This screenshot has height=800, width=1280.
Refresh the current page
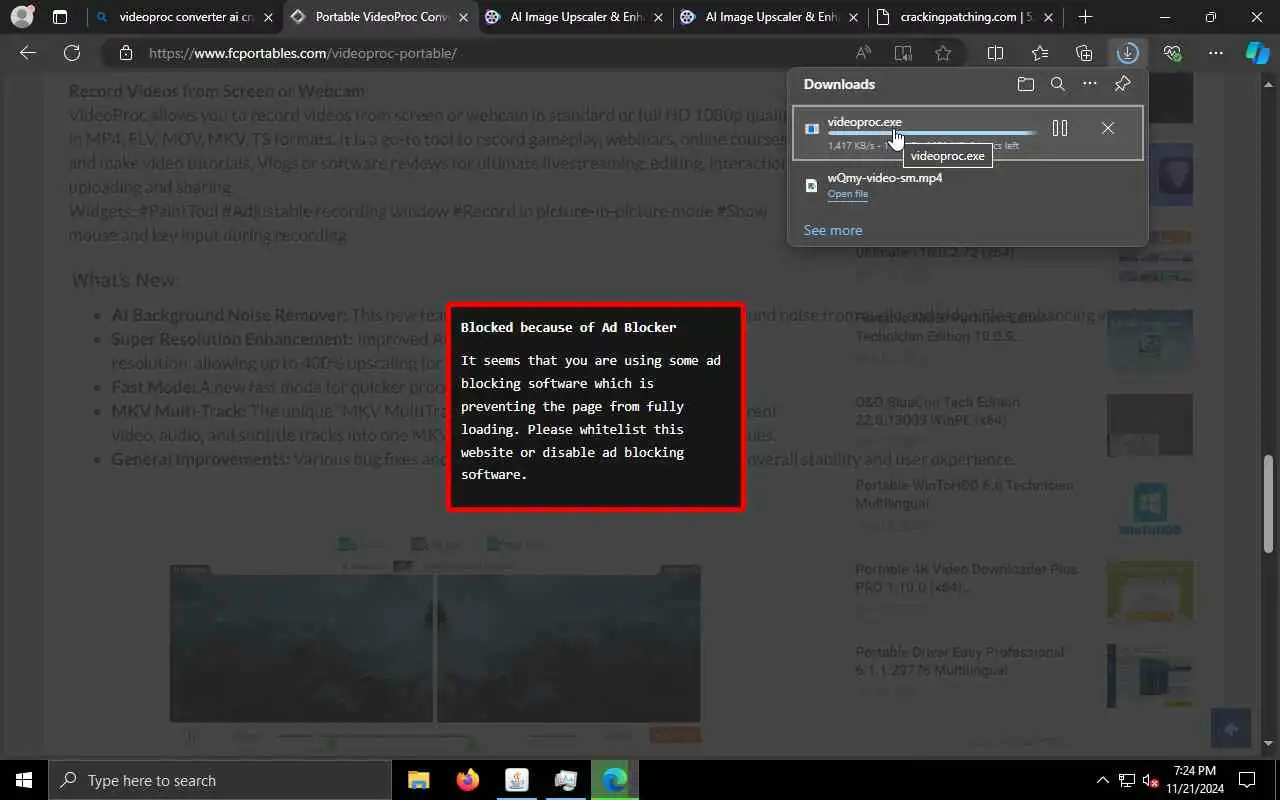click(72, 53)
